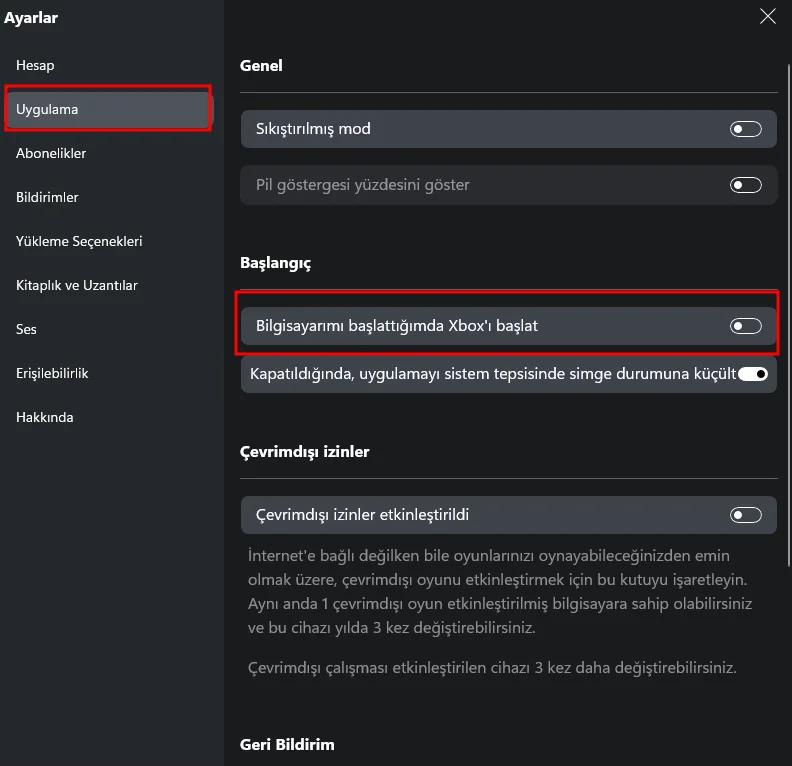Open Erişilebilirlik settings
Screen dimensions: 792x766
point(53,373)
